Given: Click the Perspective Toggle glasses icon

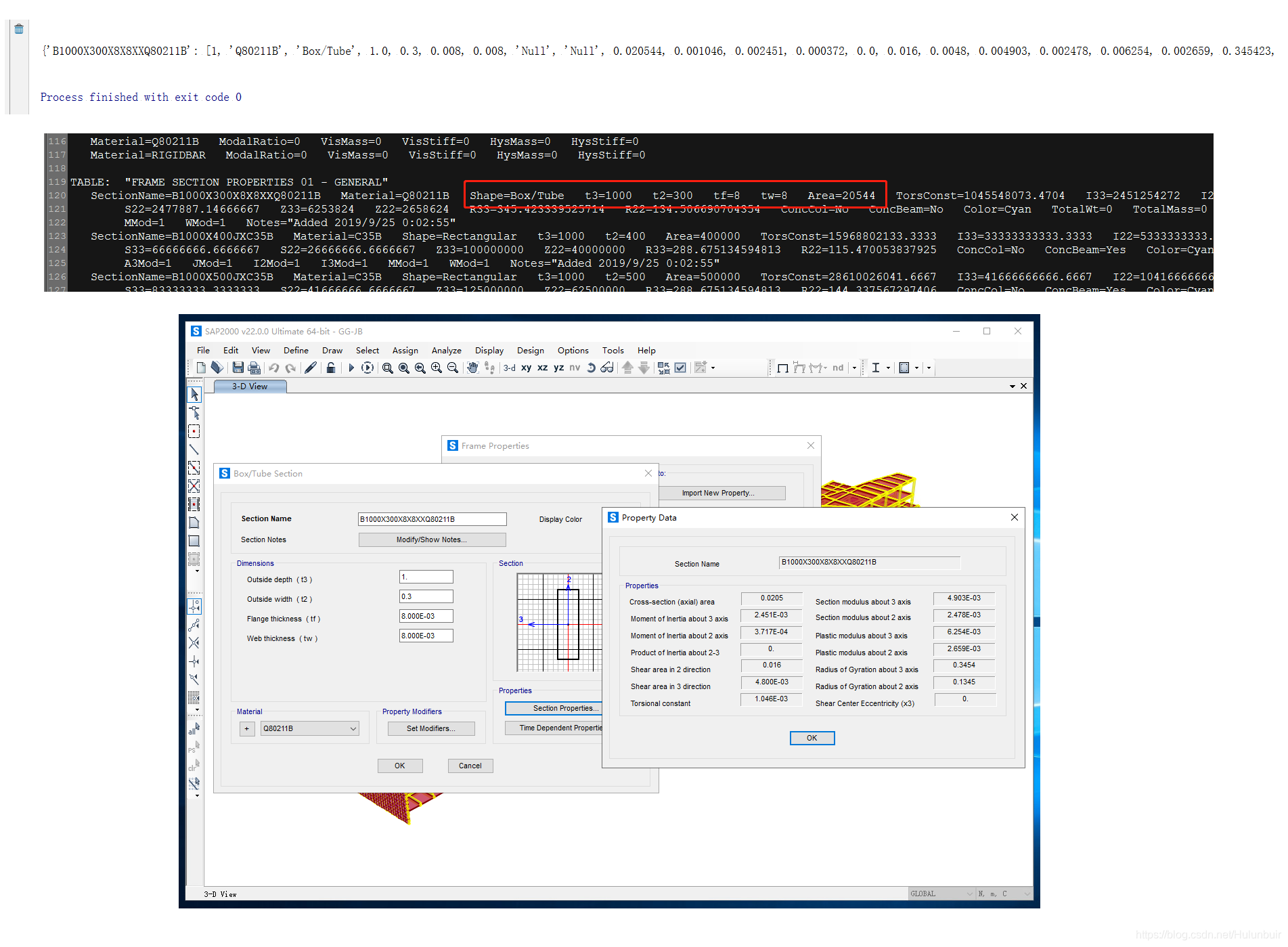Looking at the screenshot, I should click(x=607, y=368).
